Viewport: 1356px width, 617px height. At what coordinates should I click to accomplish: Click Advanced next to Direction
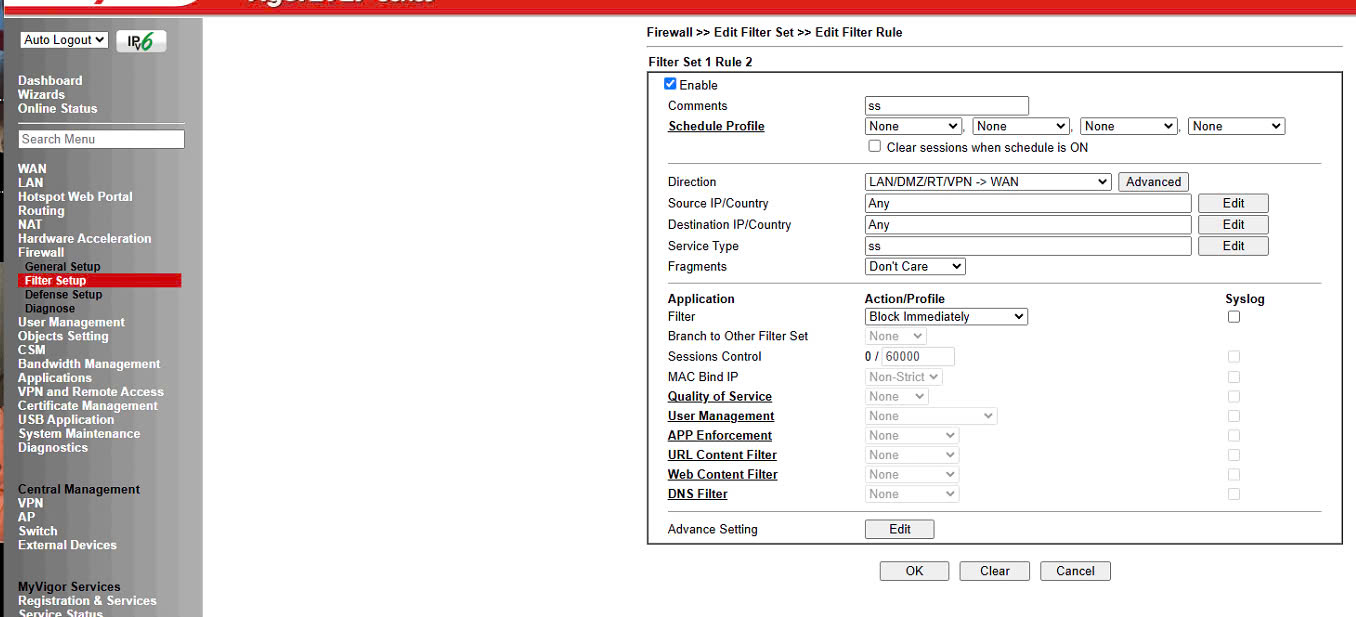(x=1153, y=182)
